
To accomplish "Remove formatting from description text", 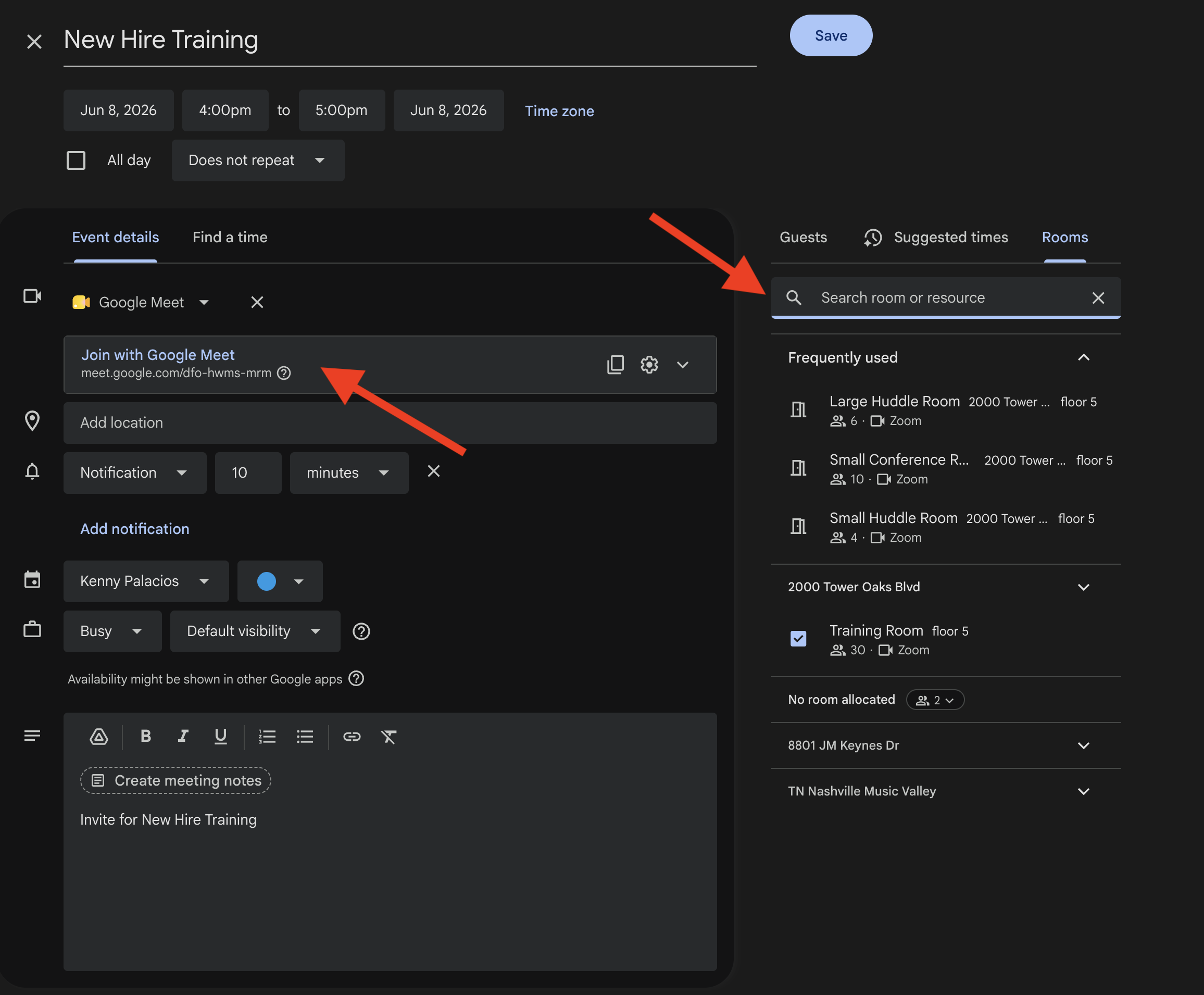I will pos(389,737).
